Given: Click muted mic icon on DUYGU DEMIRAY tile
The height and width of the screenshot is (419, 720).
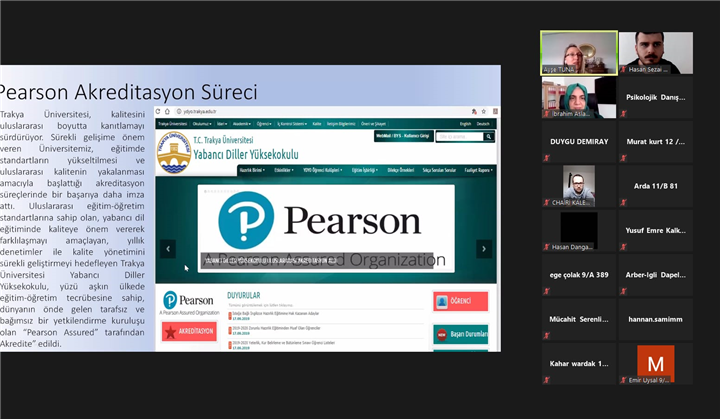Looking at the screenshot, I should [x=546, y=158].
